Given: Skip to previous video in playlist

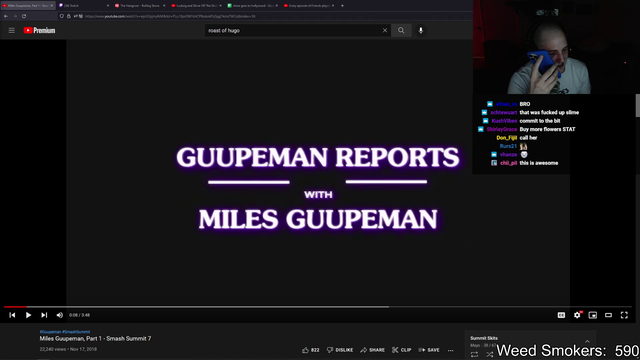Looking at the screenshot, I should [x=12, y=315].
